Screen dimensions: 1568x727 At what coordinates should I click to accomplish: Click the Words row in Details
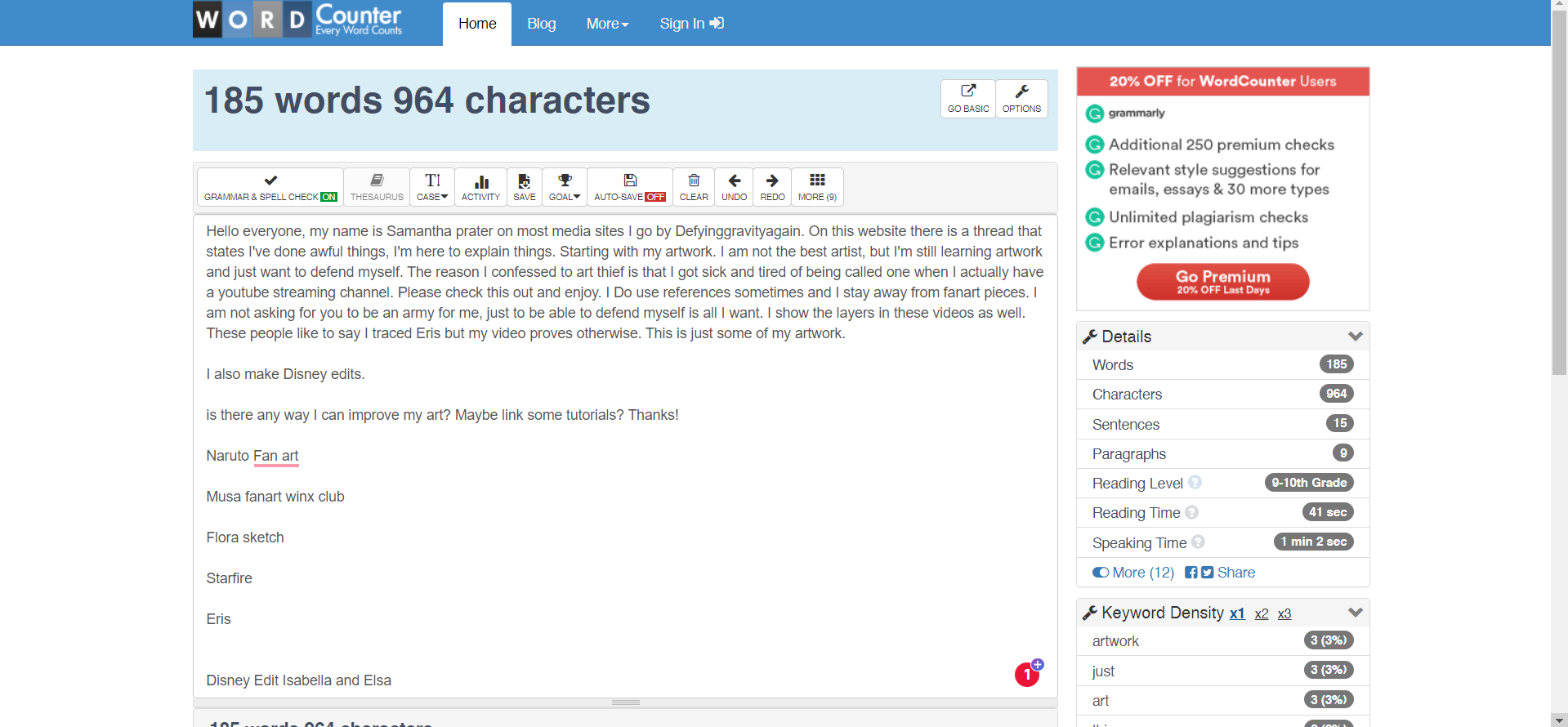1222,365
